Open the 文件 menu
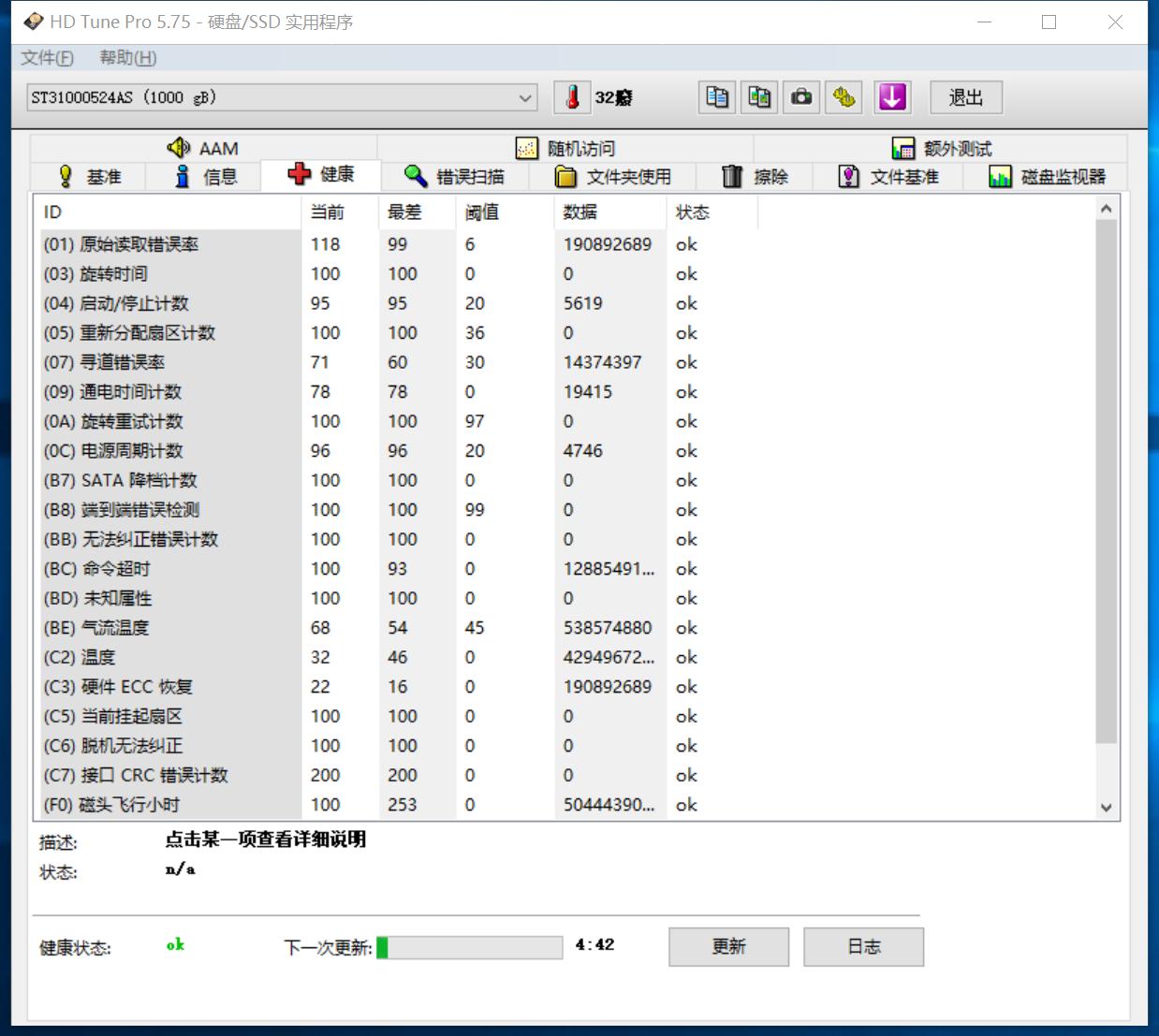 point(45,57)
